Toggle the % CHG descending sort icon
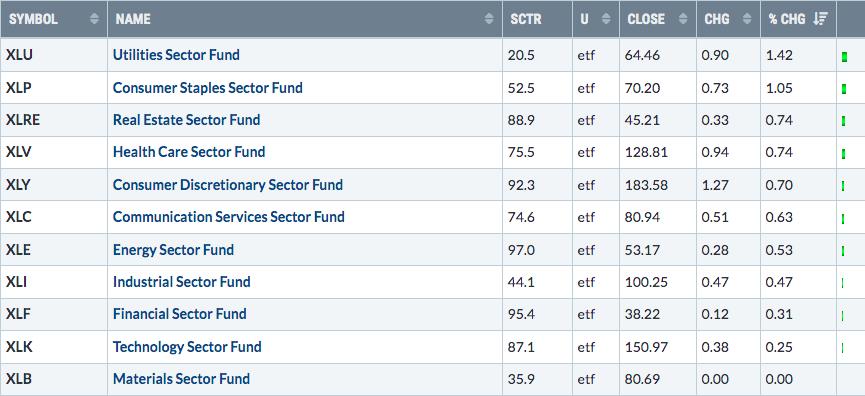The image size is (865, 396). click(x=821, y=19)
